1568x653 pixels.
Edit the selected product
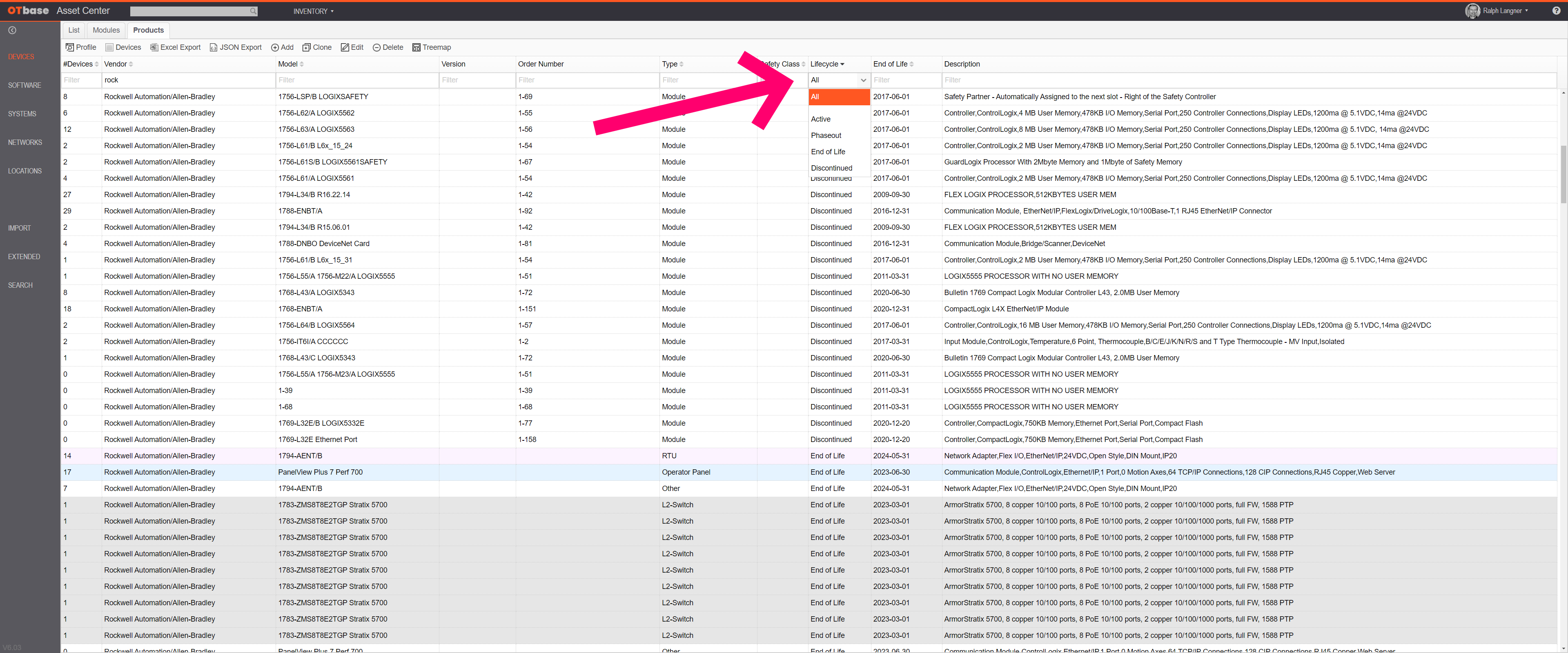[x=352, y=47]
